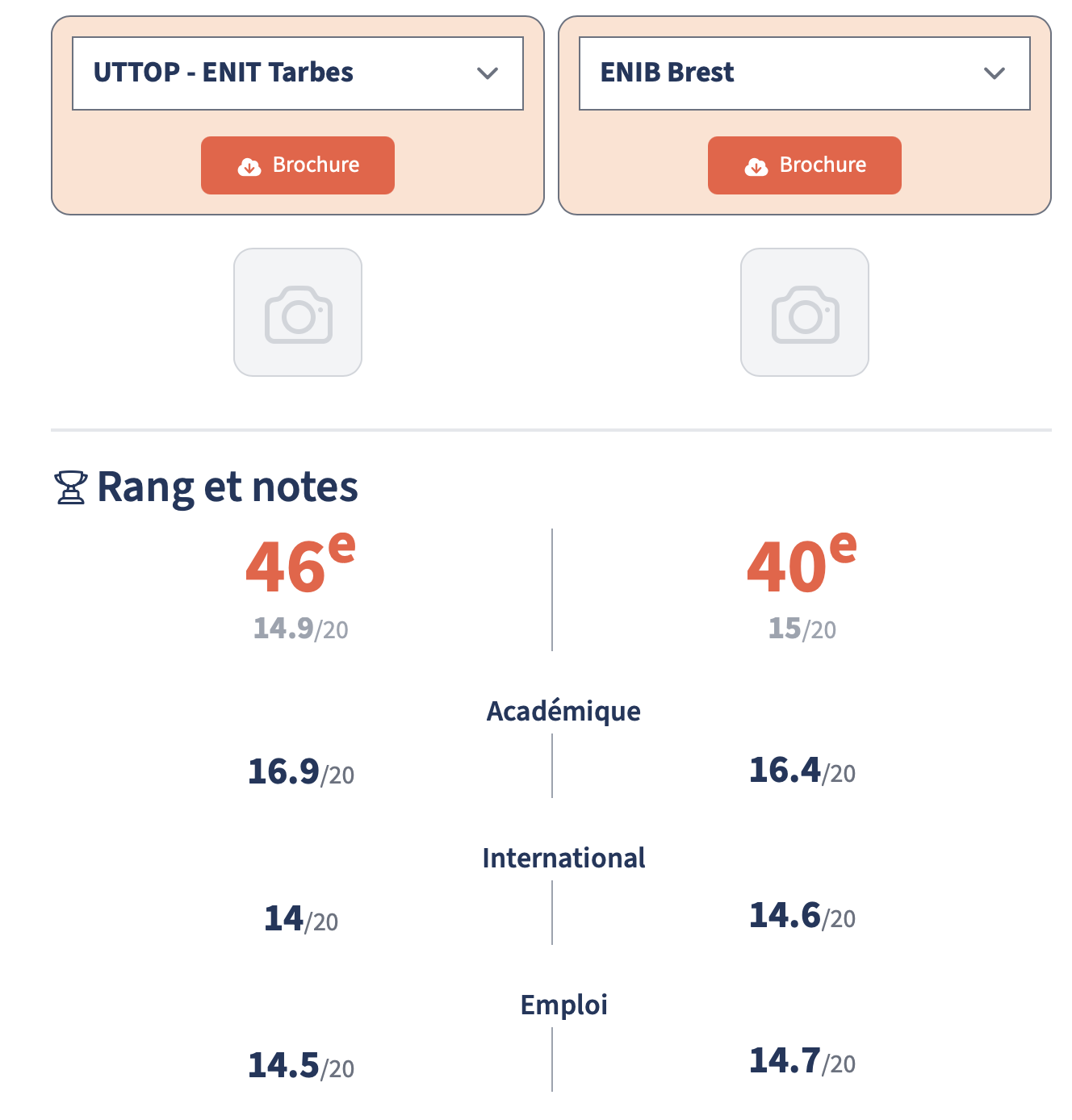Click the trophy icon beside Rang et notes
The image size is (1072, 1120).
(x=71, y=487)
